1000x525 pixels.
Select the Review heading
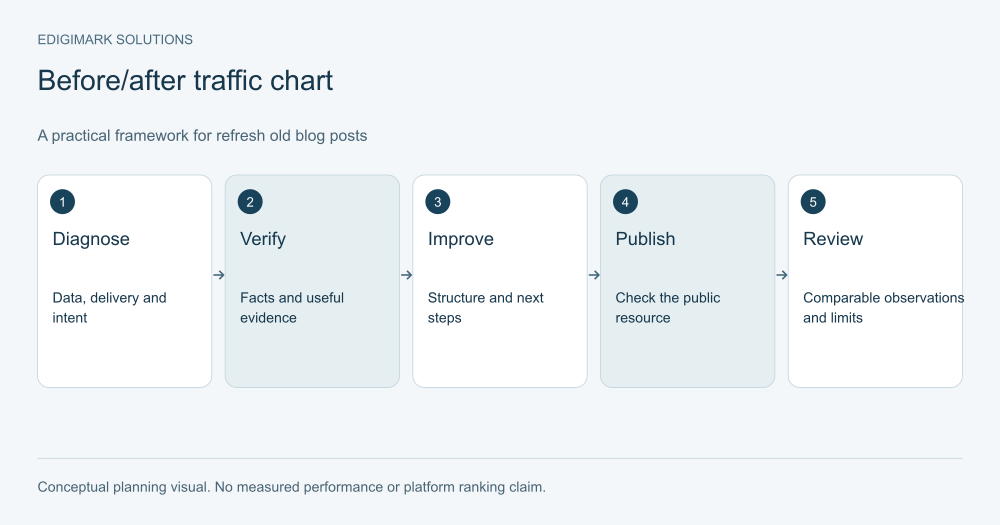[x=833, y=239]
